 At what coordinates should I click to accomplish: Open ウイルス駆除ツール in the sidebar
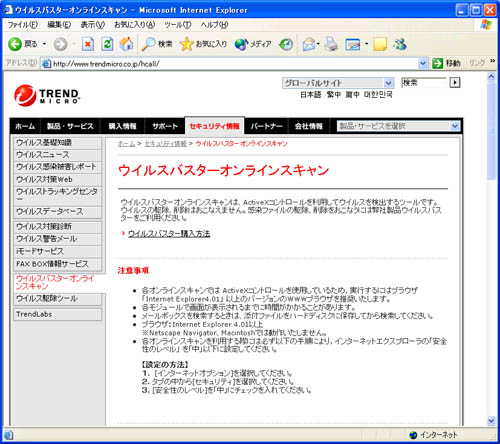tap(57, 299)
